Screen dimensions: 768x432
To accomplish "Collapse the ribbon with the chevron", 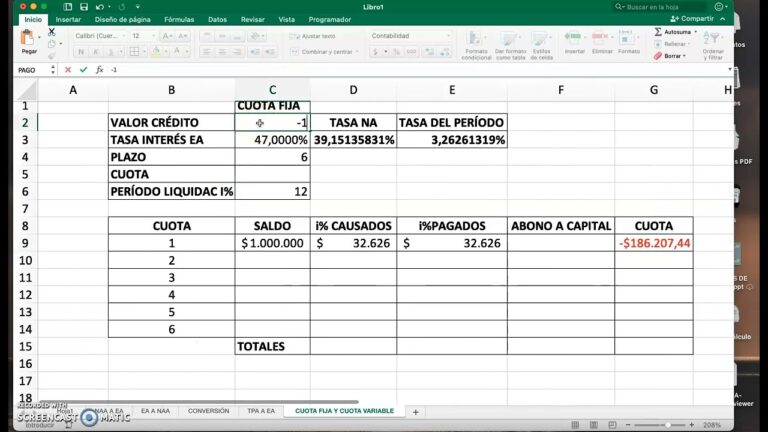I will pos(723,19).
